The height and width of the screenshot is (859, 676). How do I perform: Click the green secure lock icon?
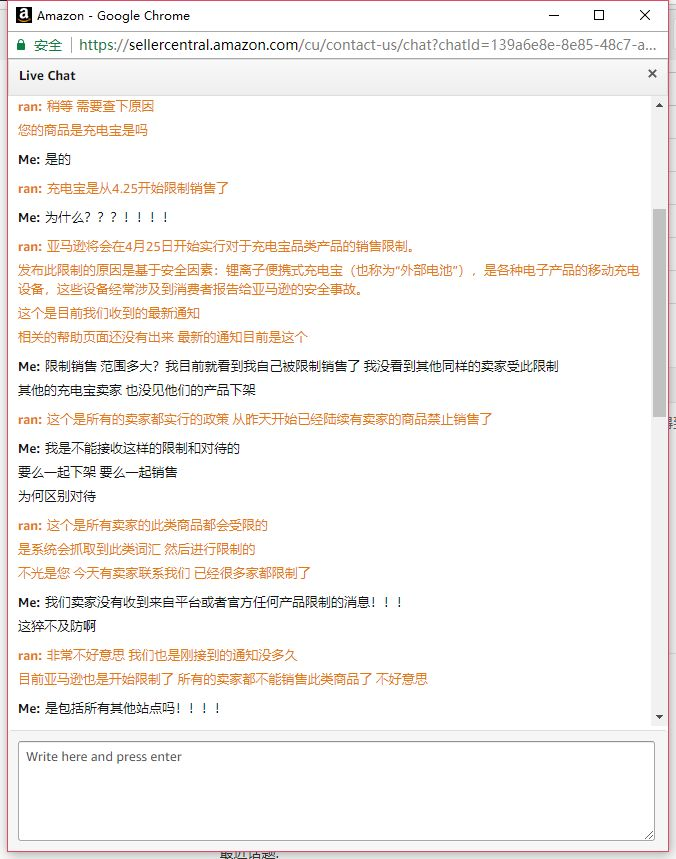(21, 45)
